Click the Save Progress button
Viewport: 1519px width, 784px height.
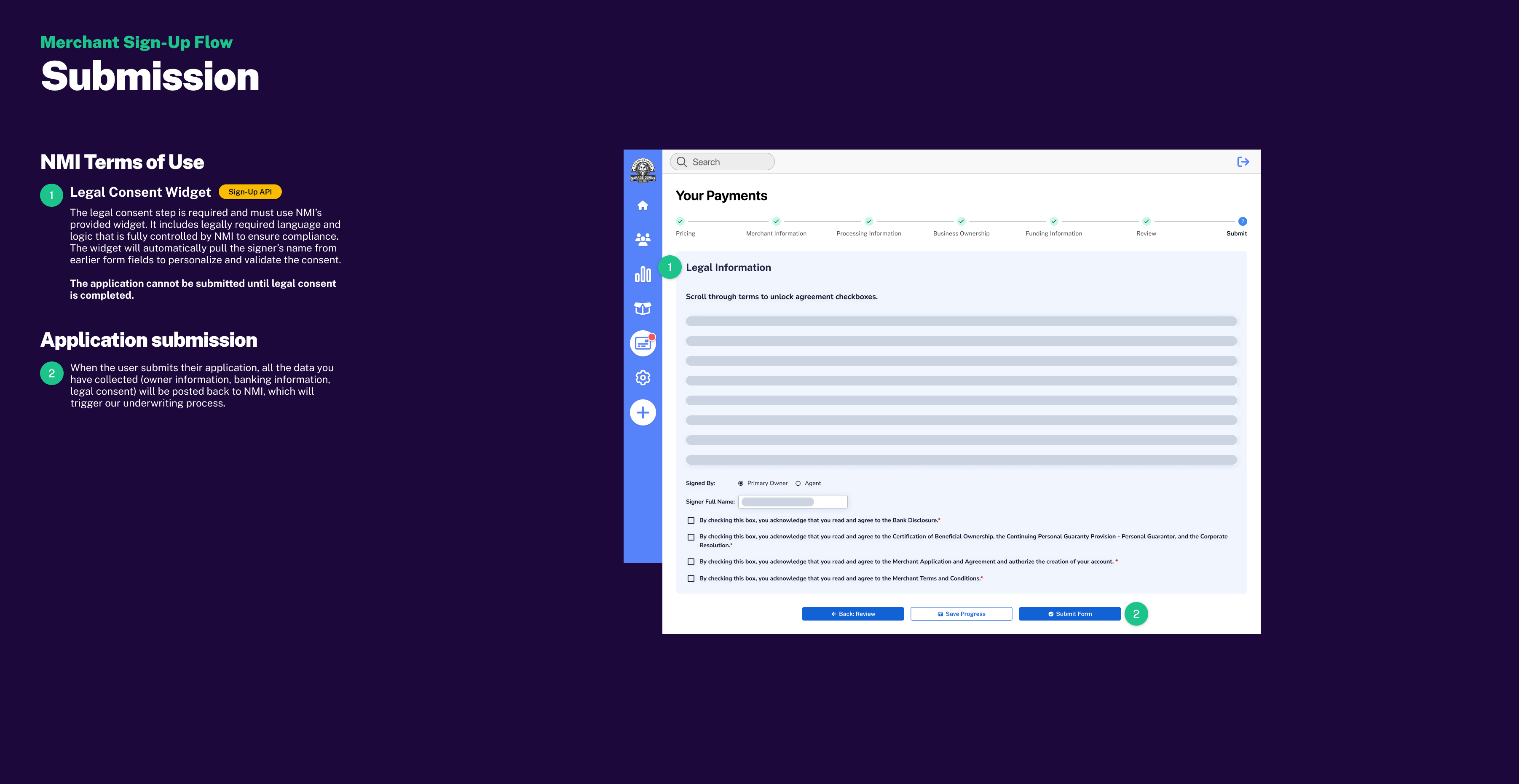[961, 614]
